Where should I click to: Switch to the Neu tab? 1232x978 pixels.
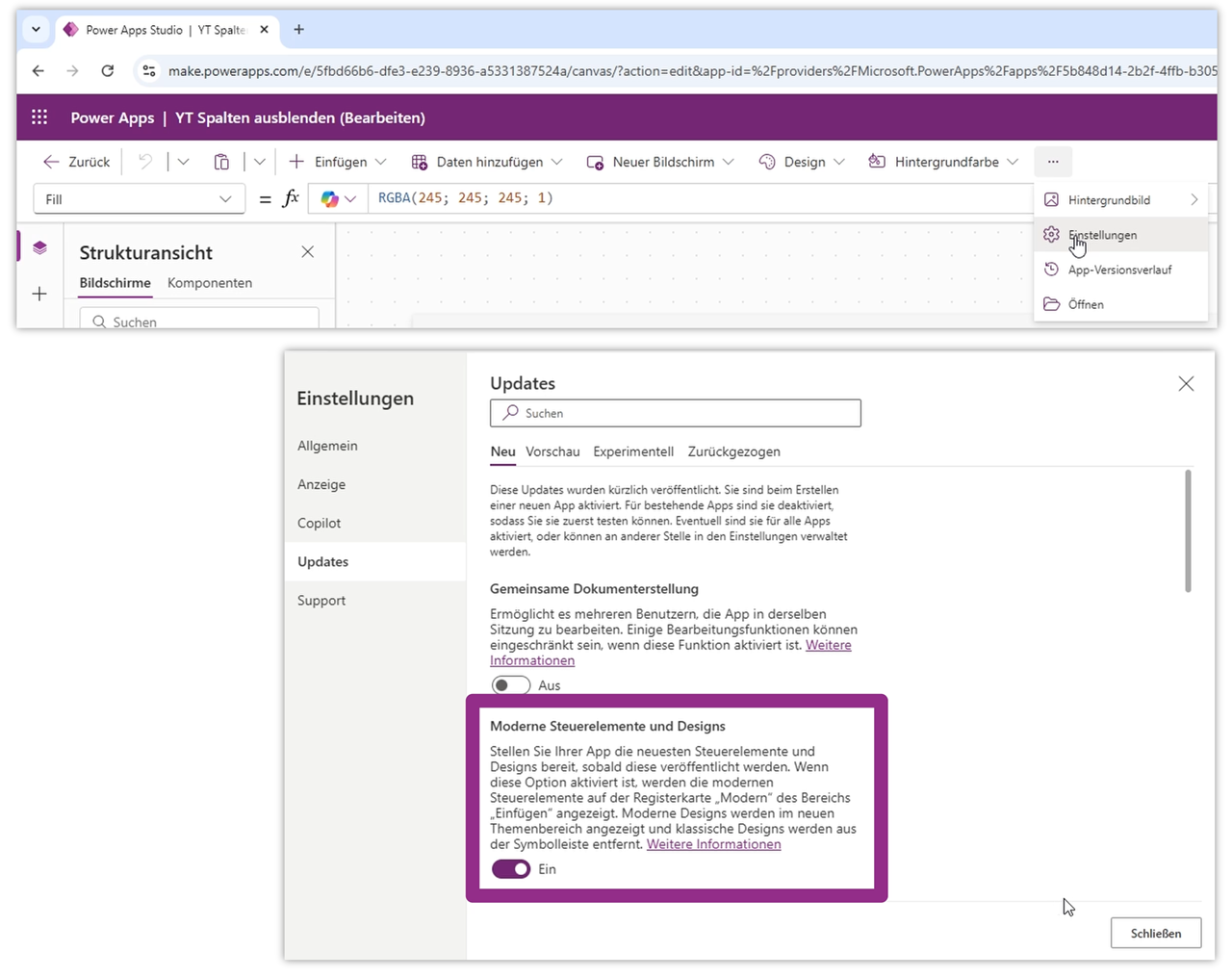(x=502, y=451)
